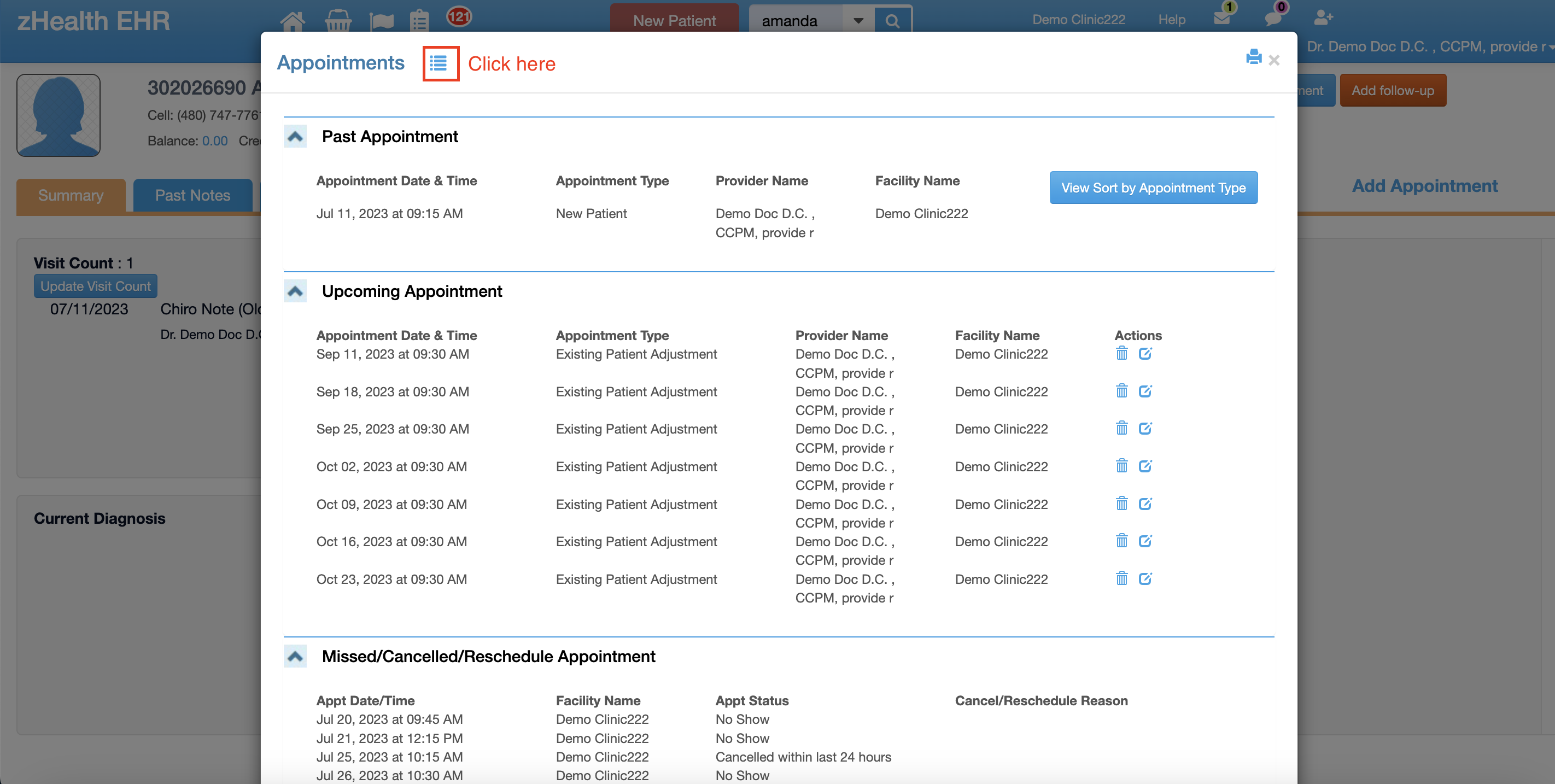Screen dimensions: 1555x784
Task: Click the add user icon in header
Action: (x=1323, y=17)
